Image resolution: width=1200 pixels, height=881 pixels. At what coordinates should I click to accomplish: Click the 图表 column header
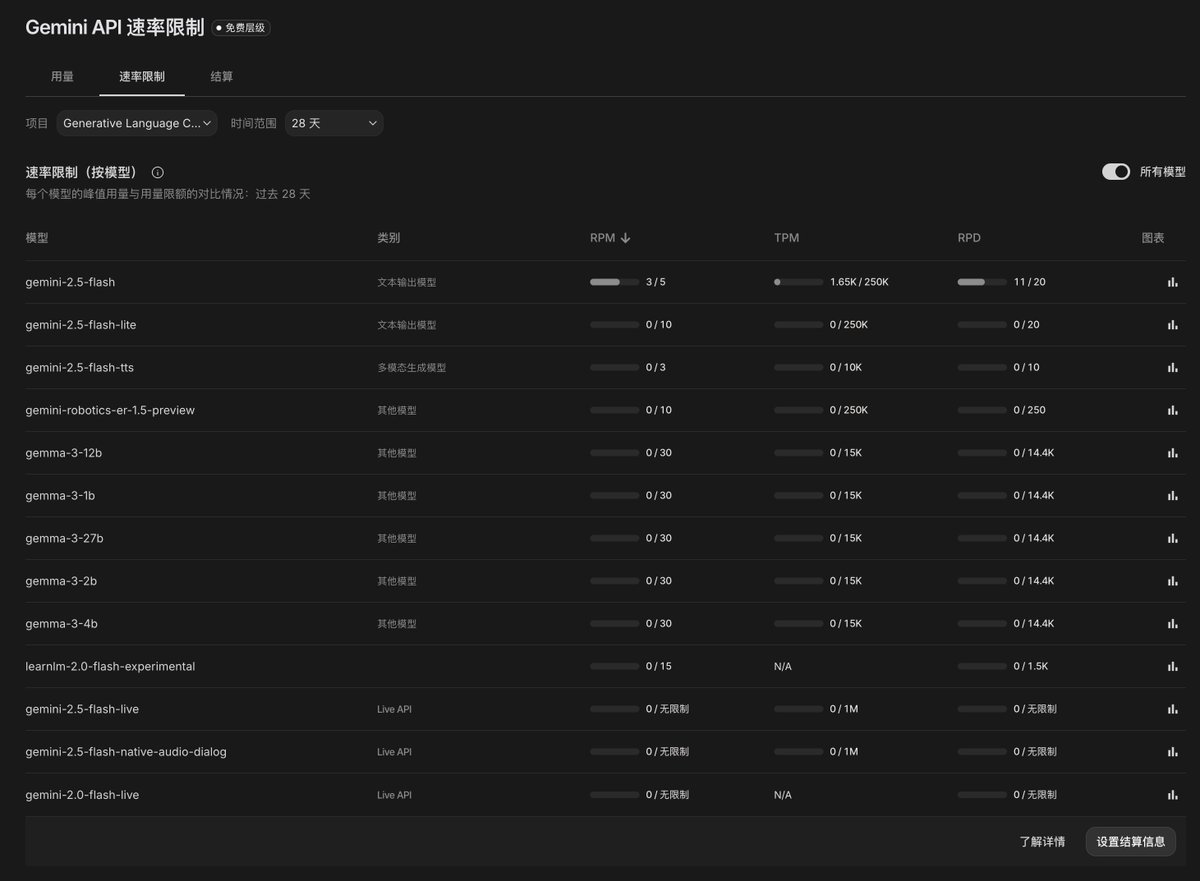pos(1153,238)
